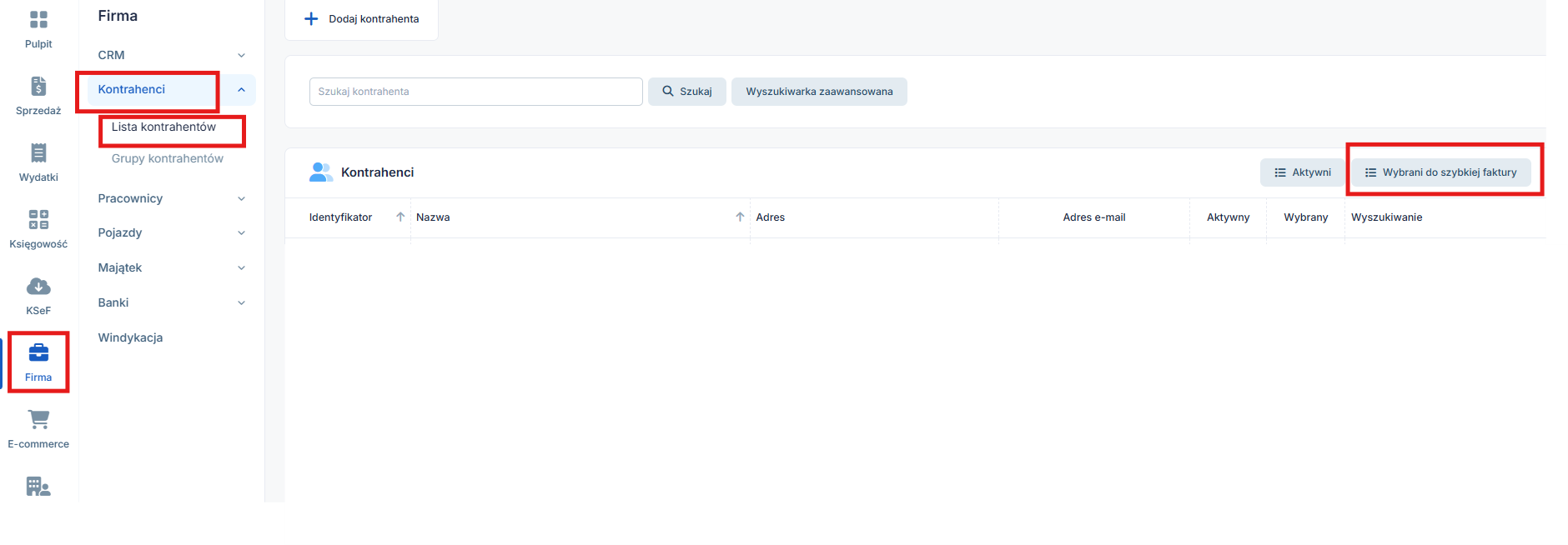The width and height of the screenshot is (1568, 545).
Task: Expand the CRM section
Action: tap(241, 56)
